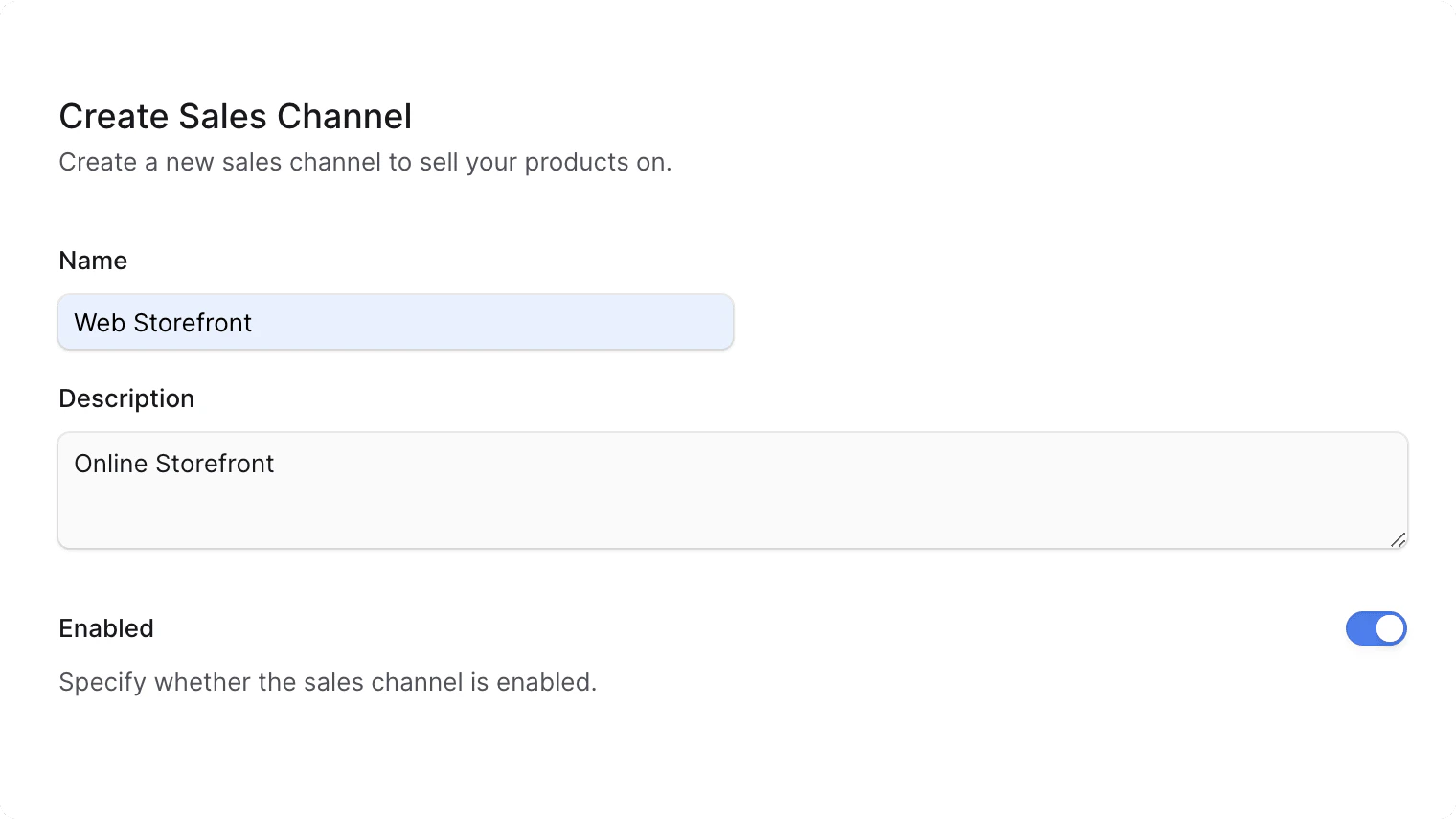Click the textarea resize handle

1398,539
